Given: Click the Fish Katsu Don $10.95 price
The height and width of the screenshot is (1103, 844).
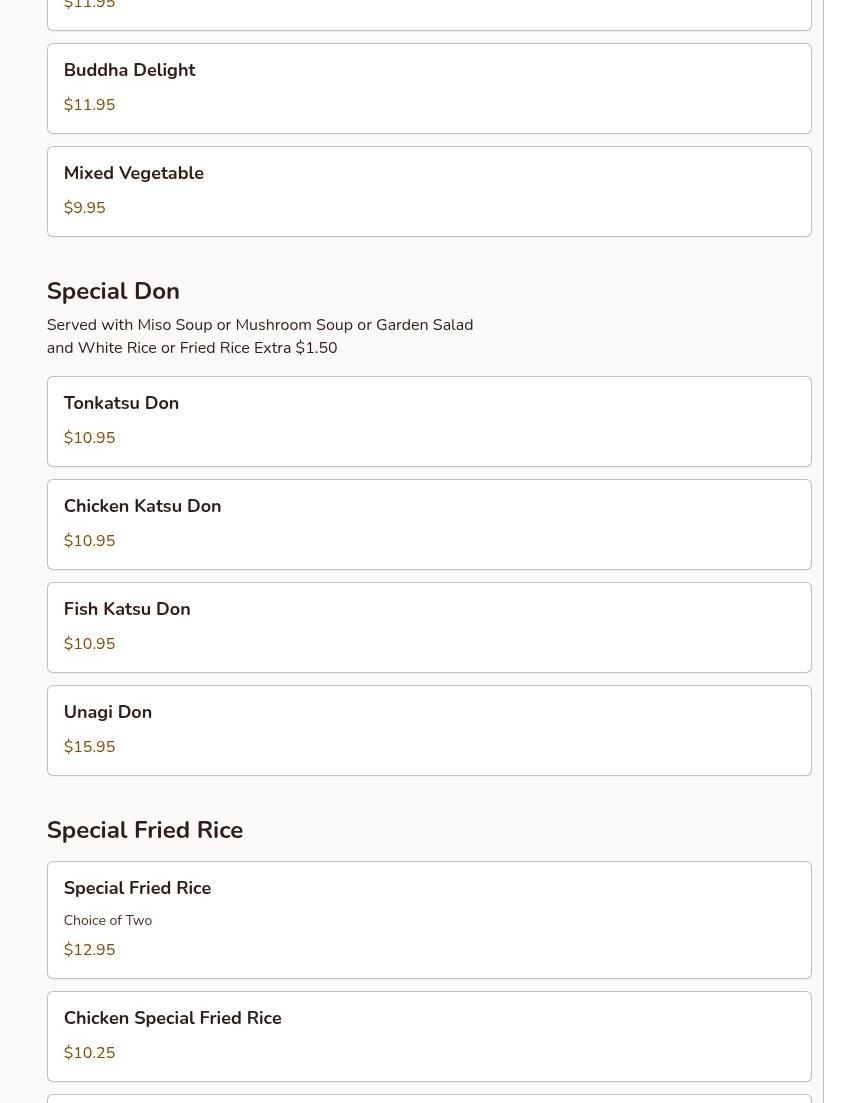Looking at the screenshot, I should (x=89, y=644).
